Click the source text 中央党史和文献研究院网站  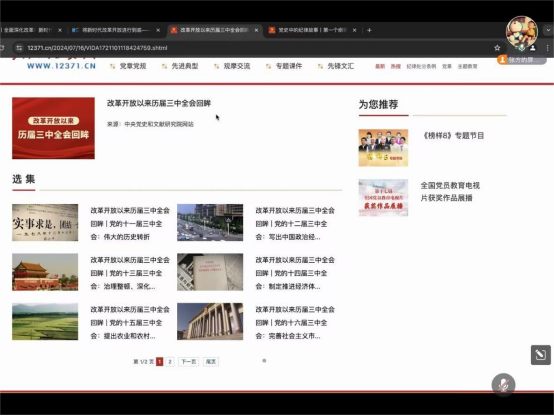[159, 124]
